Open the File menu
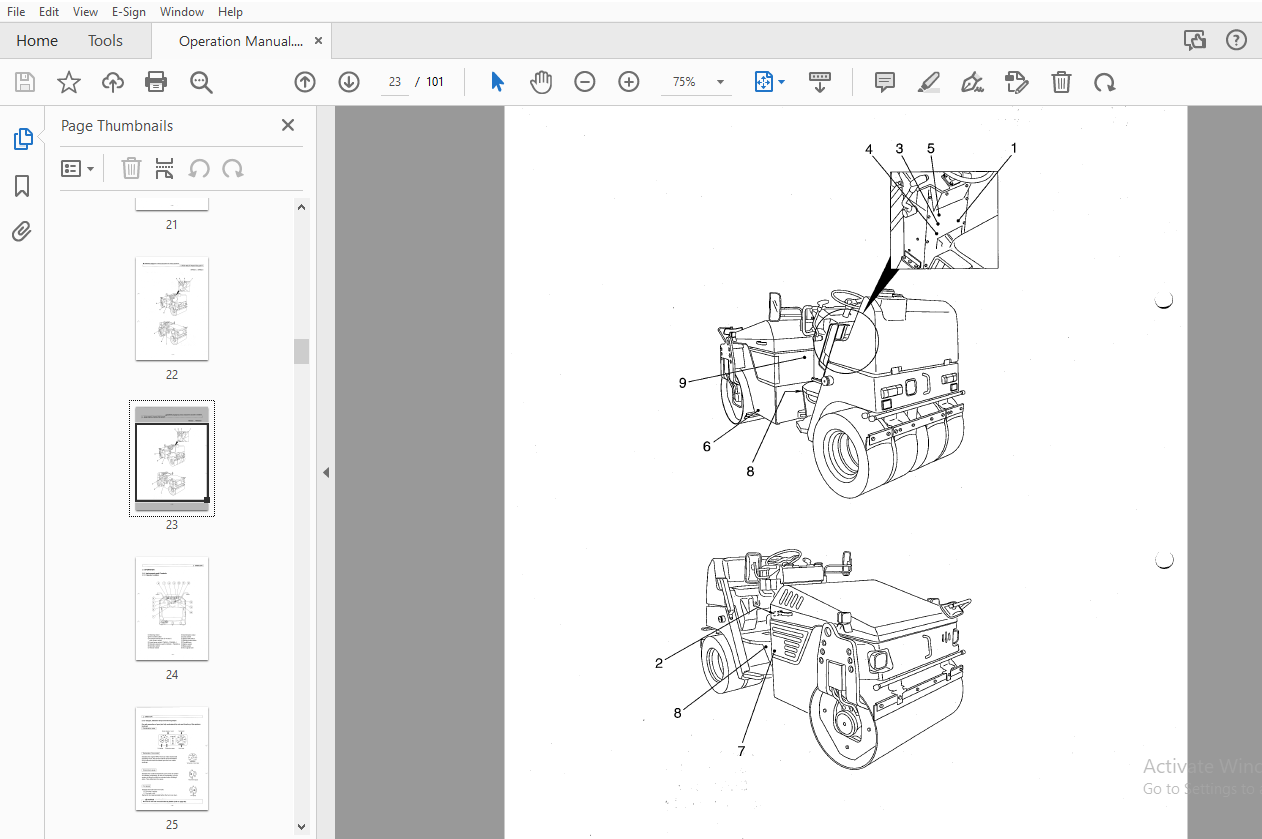 pos(16,11)
